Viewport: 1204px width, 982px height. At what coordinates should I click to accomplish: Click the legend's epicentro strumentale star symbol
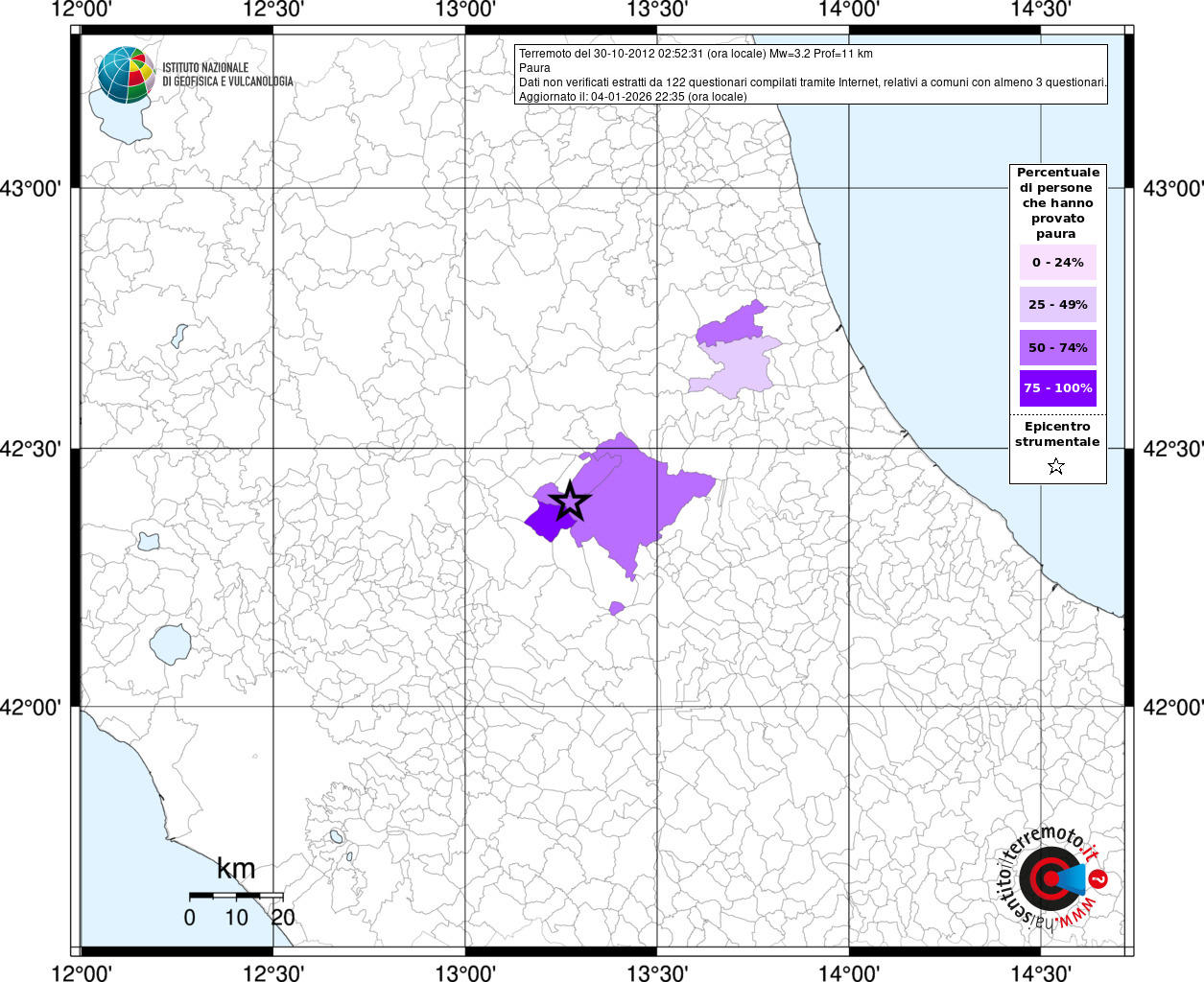[x=1056, y=466]
